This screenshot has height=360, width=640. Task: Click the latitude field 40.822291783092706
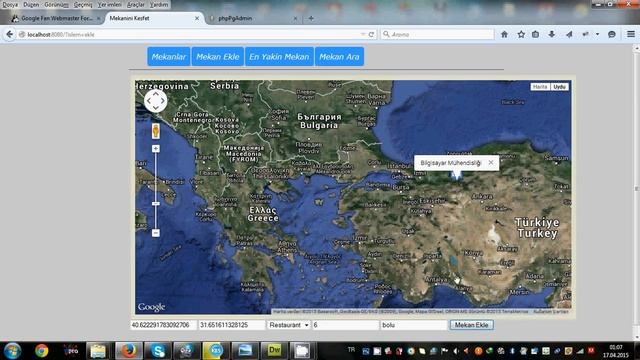point(163,325)
